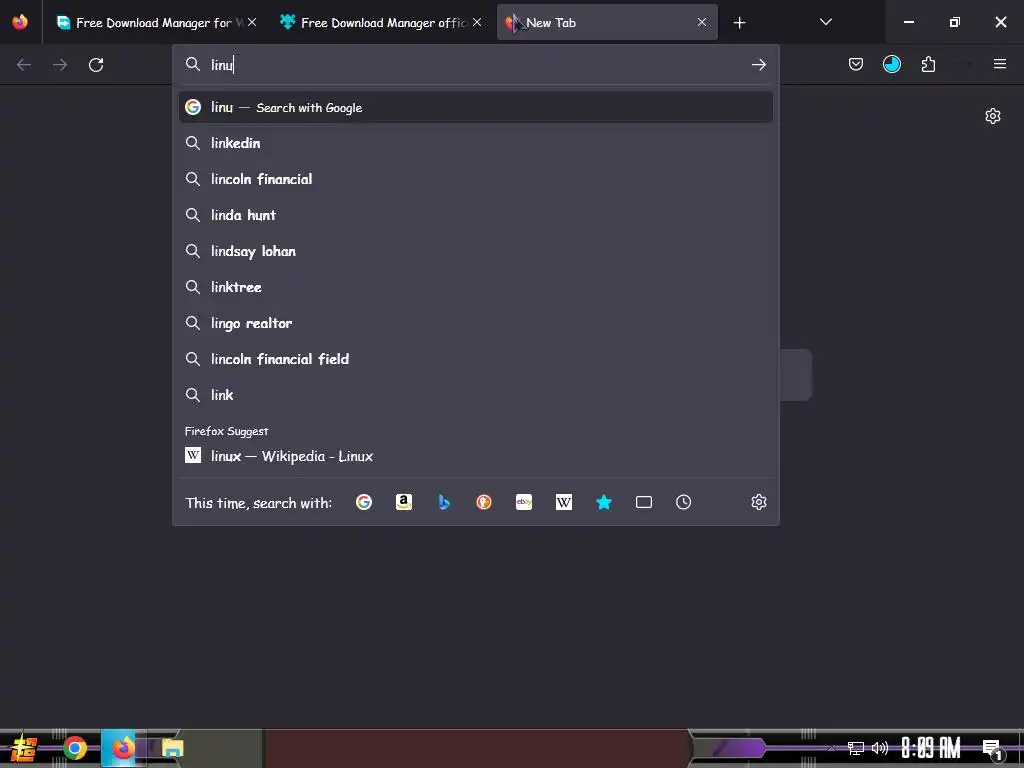This screenshot has width=1024, height=768.
Task: Pick the lindsay lohan suggestion
Action: (475, 251)
